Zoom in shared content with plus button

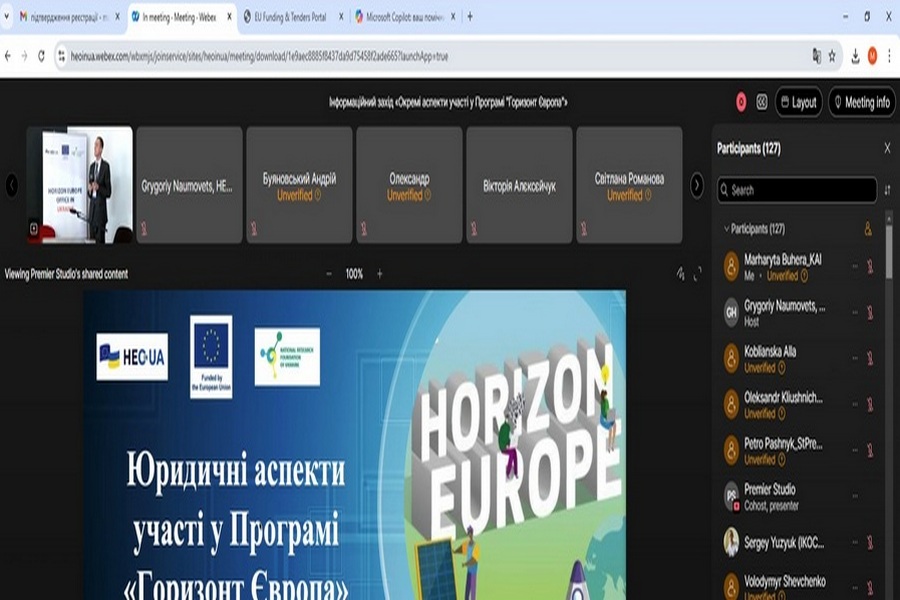pos(379,273)
